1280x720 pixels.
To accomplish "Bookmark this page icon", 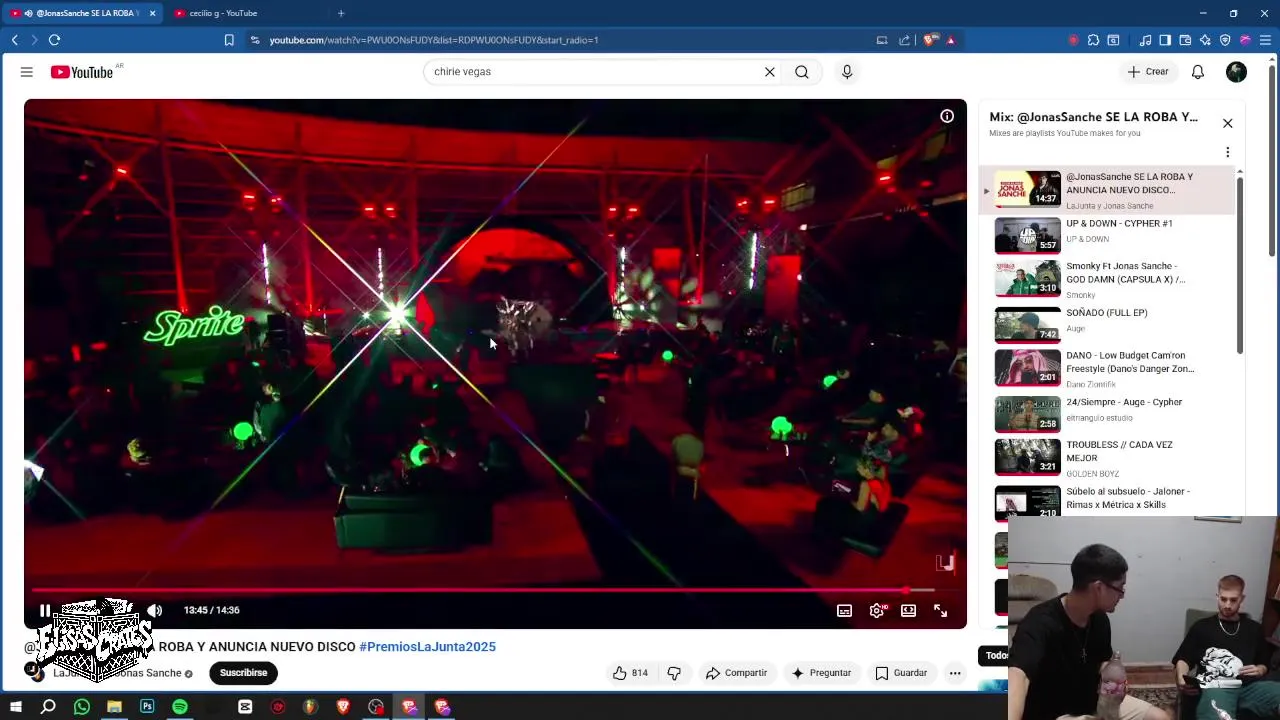I will pos(229,40).
